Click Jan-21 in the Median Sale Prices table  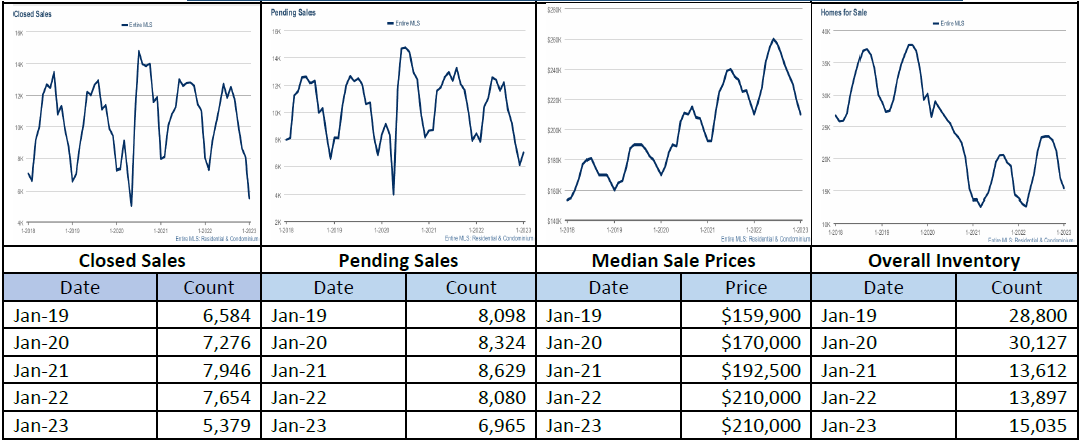click(576, 370)
